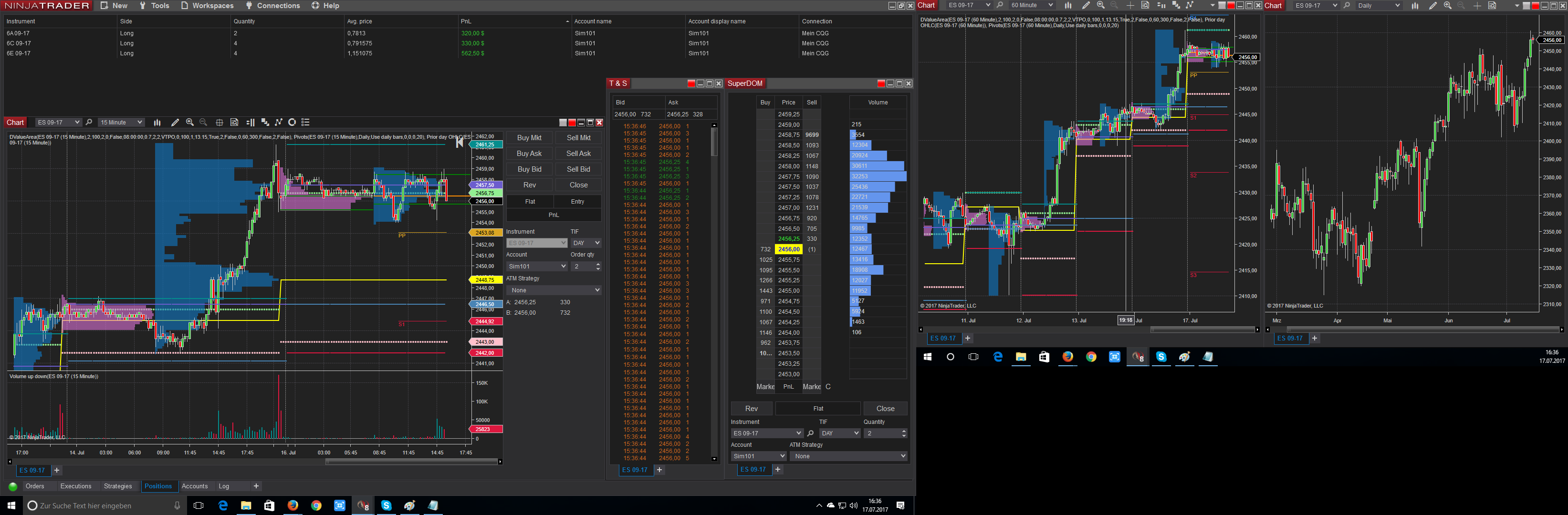Expand toolbar overflow arrow in 60 Minute chart
Image resolution: width=1568 pixels, height=515 pixels.
pos(1212,5)
